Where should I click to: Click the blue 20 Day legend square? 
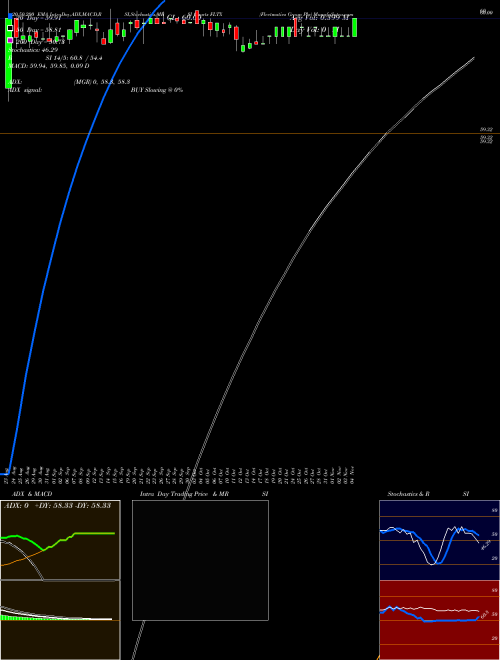pos(10,16)
